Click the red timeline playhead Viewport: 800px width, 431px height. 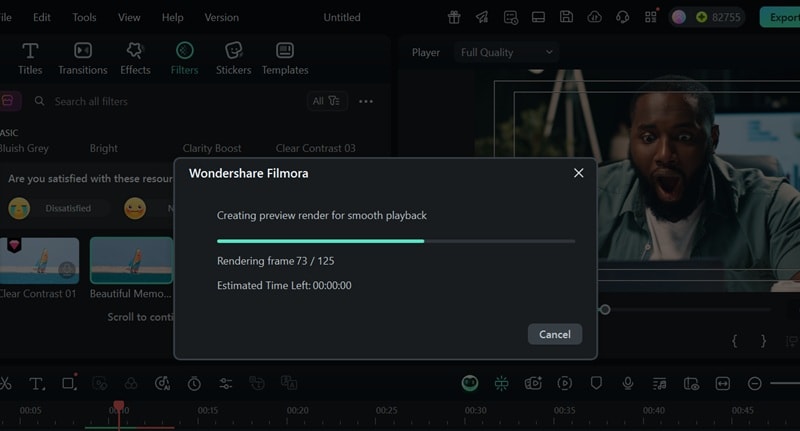(x=118, y=406)
